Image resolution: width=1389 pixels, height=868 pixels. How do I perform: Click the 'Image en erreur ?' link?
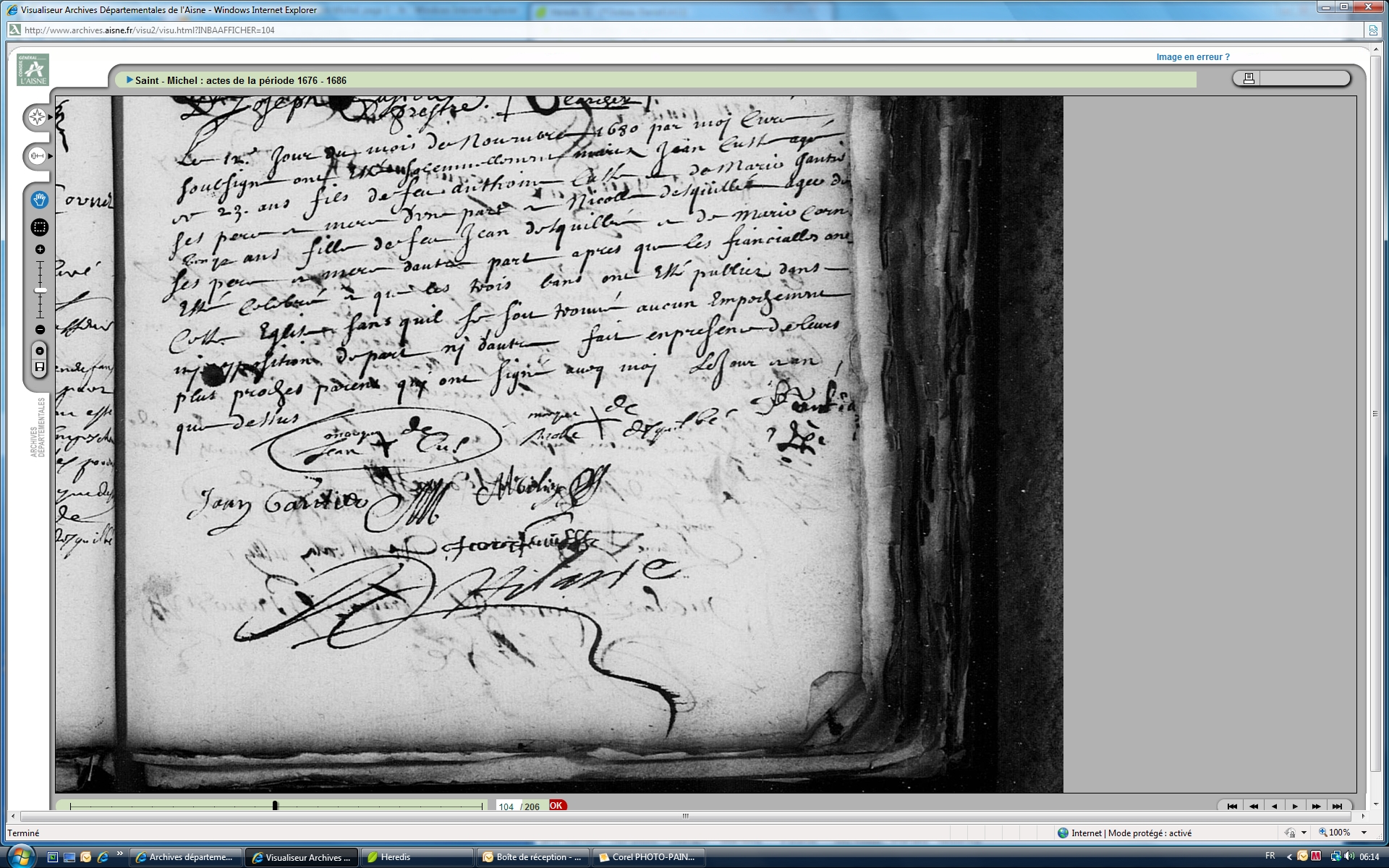click(x=1192, y=57)
